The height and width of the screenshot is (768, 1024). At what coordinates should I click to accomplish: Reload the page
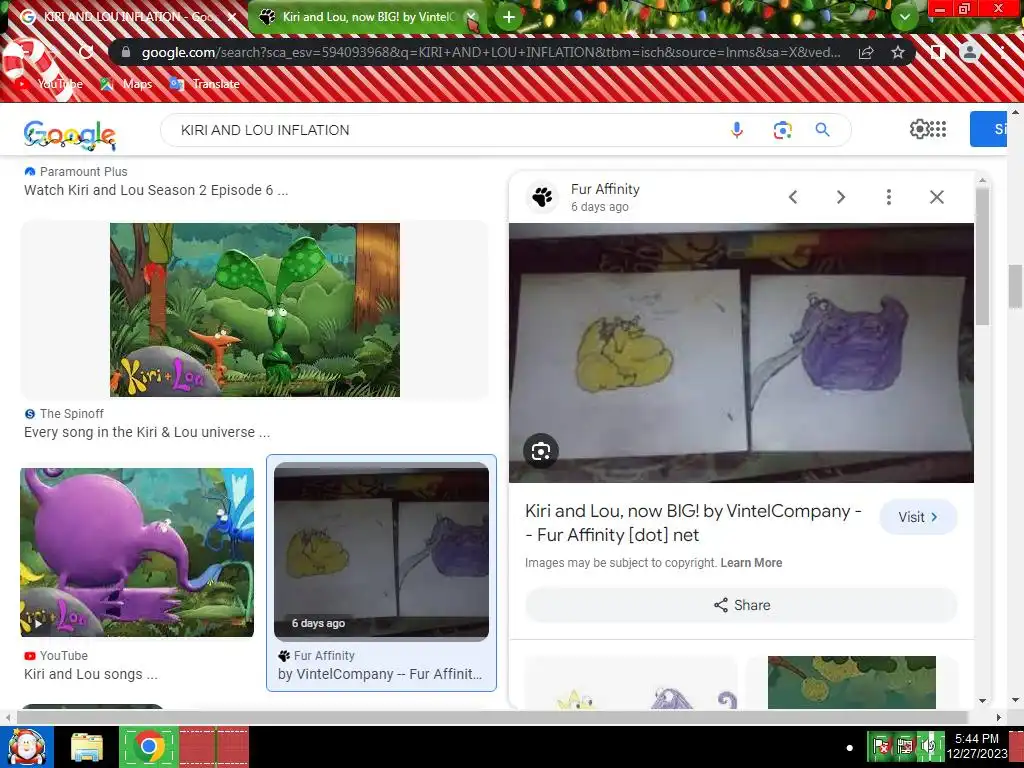point(86,52)
